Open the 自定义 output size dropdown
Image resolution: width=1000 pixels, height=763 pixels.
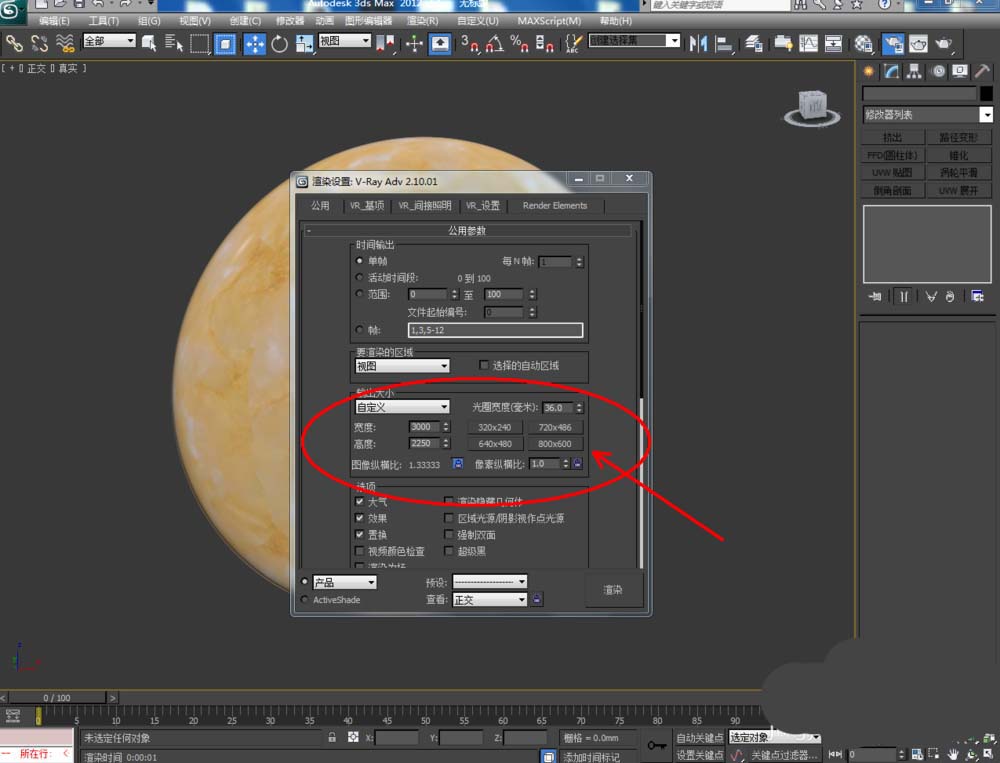pyautogui.click(x=403, y=407)
